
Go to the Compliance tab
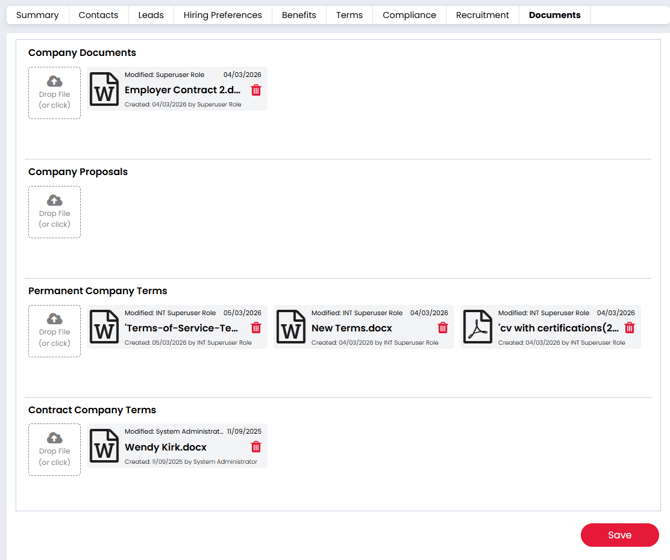point(409,15)
